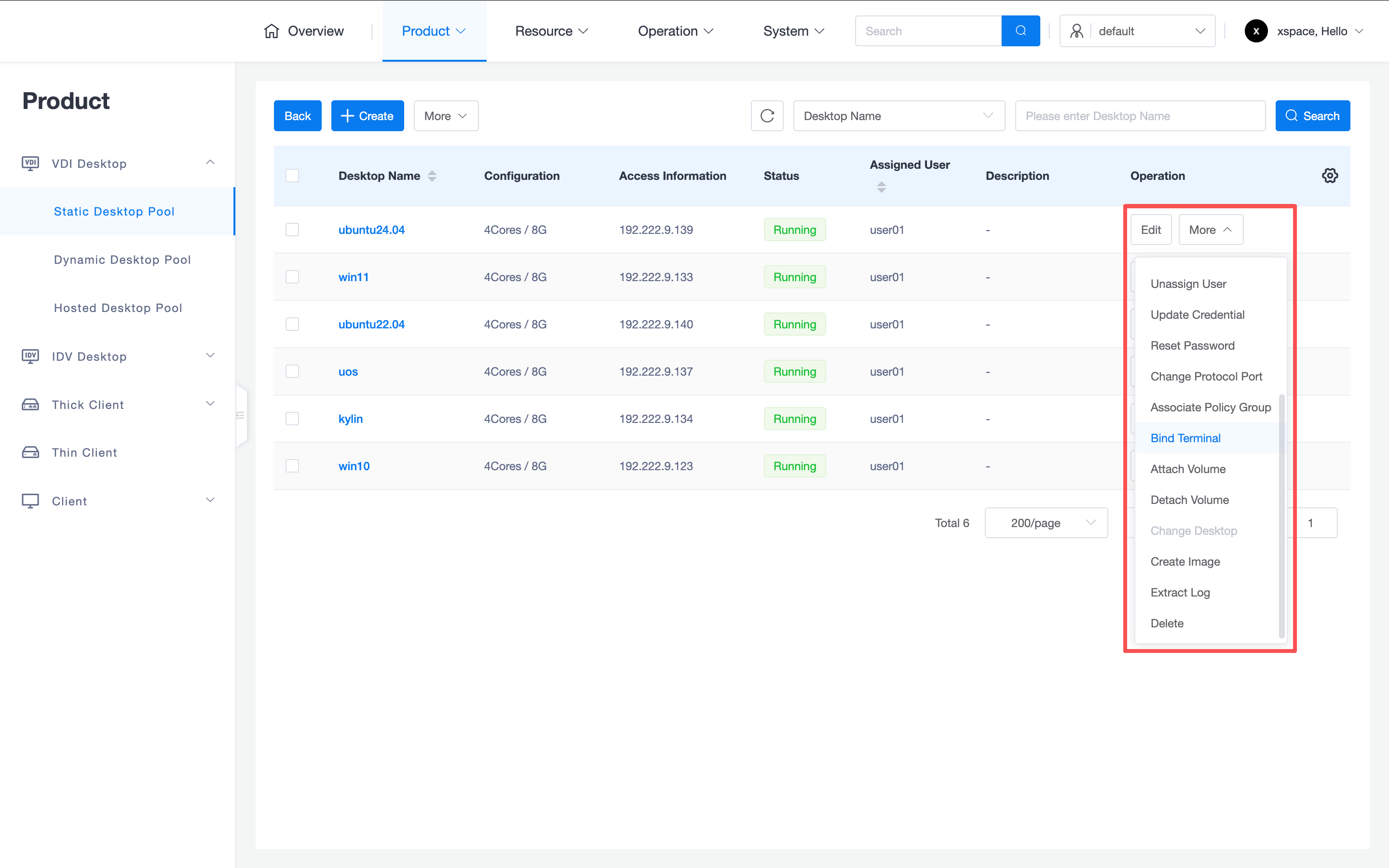Open the ubuntu24.04 desktop link
Screen dimensions: 1389x868
(371, 230)
